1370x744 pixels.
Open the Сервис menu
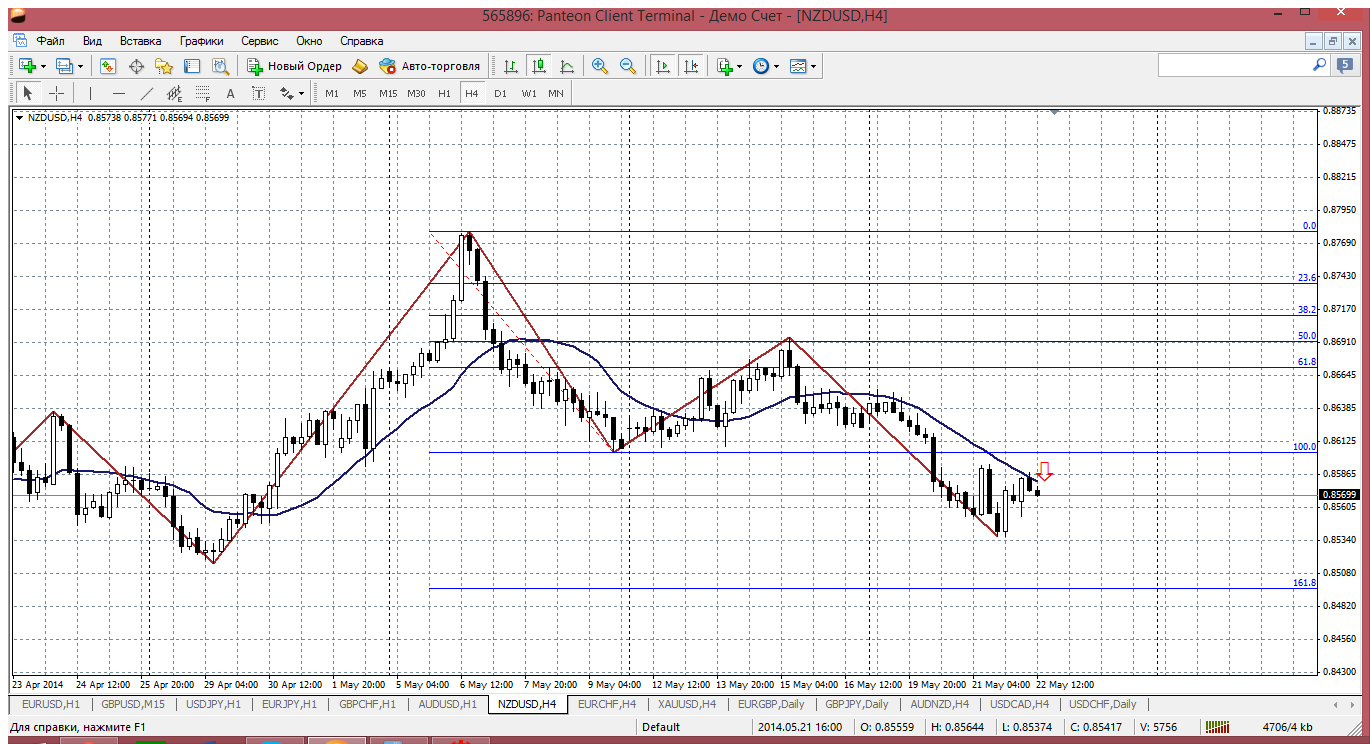pos(259,41)
